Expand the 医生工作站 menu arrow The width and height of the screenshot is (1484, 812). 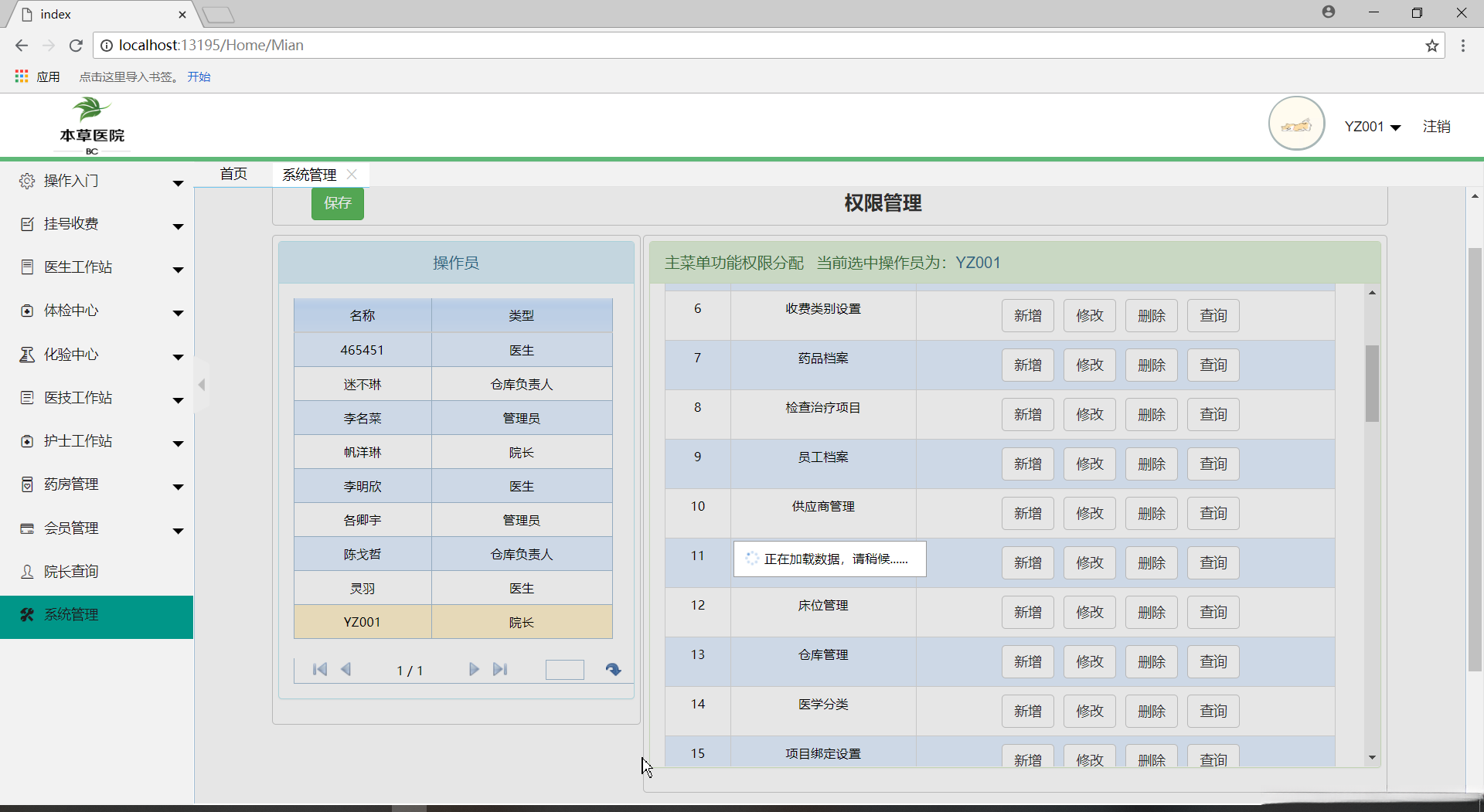179,270
